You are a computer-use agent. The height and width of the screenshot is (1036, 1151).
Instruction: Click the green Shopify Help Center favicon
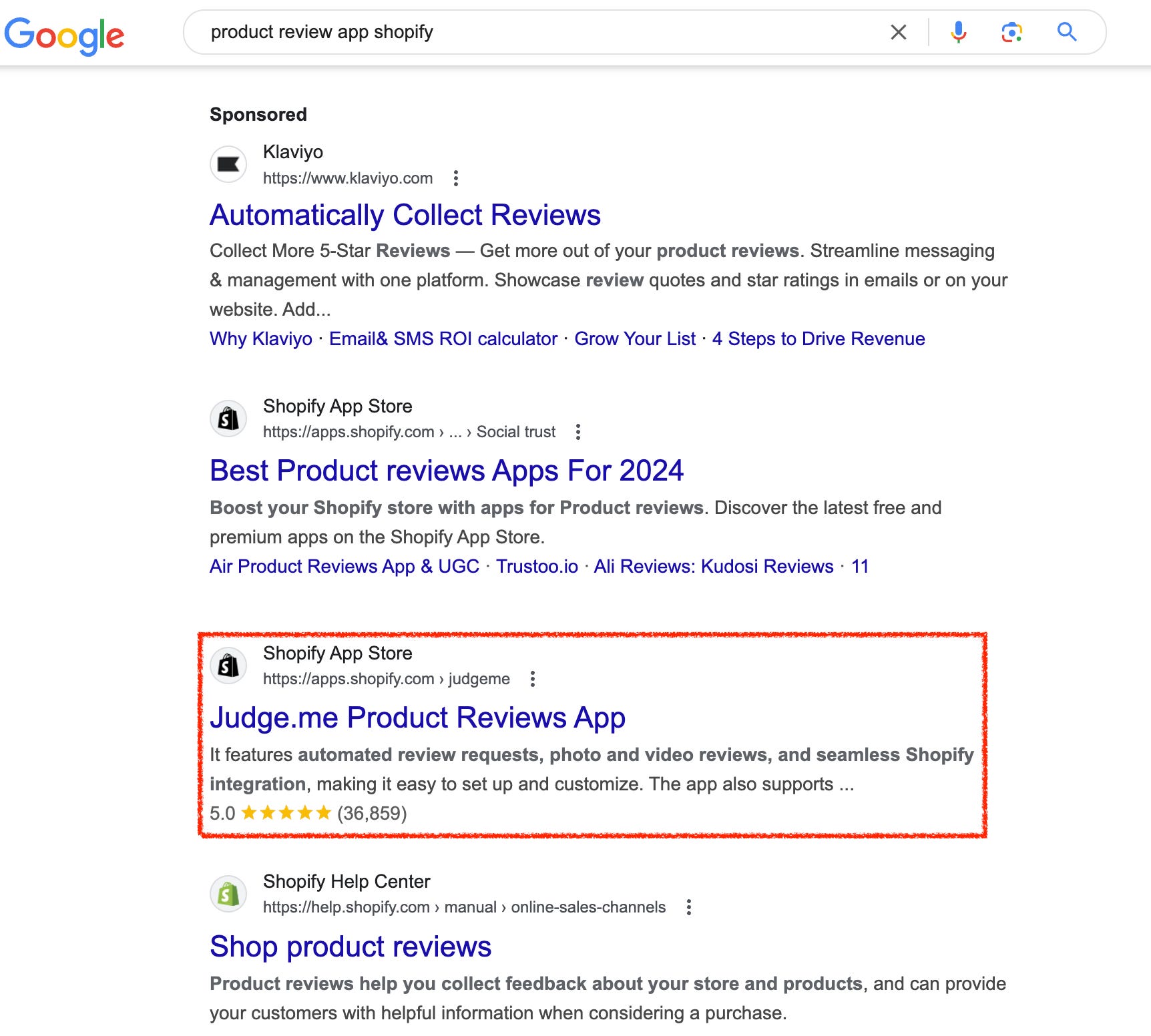click(228, 894)
